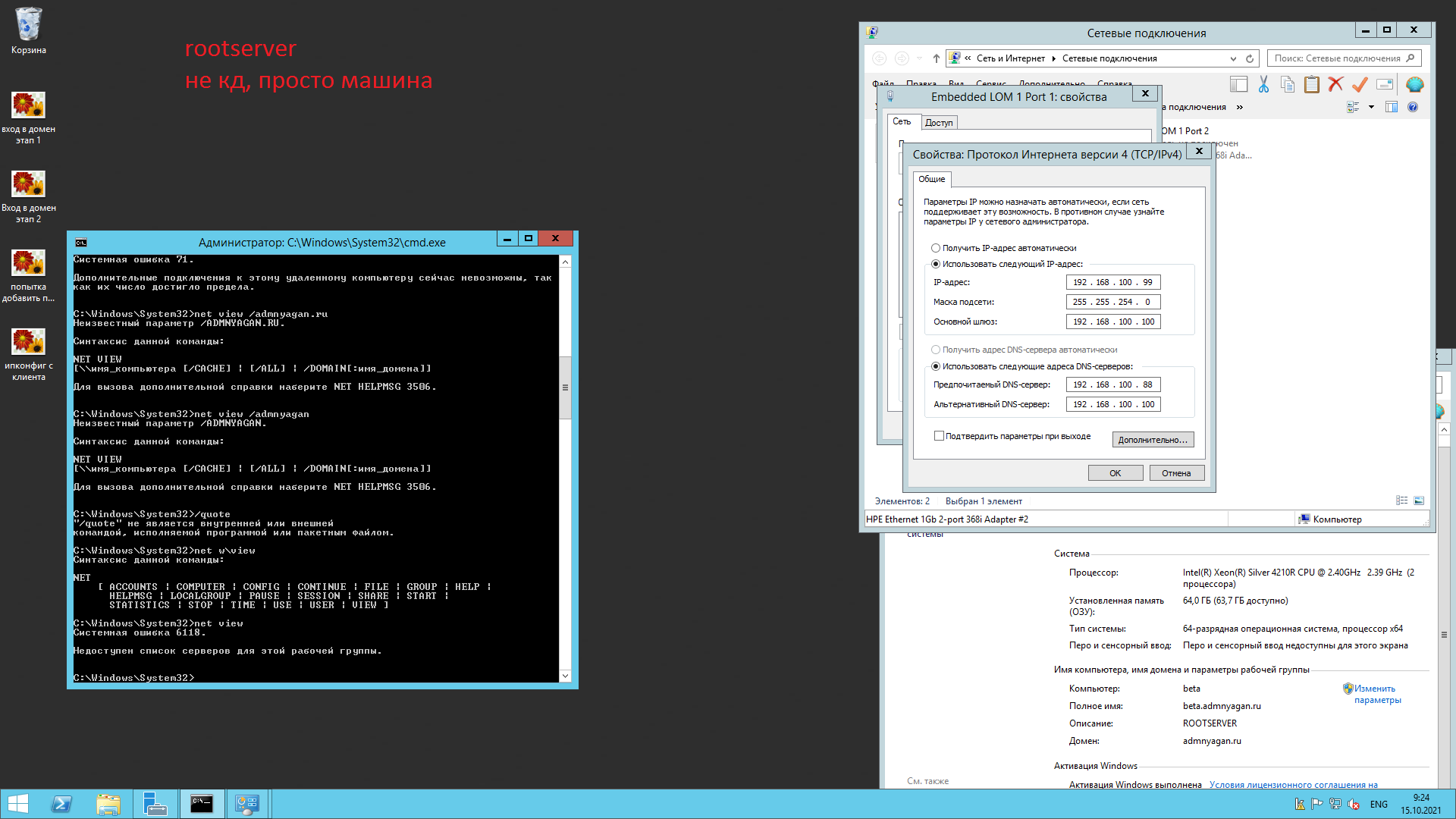This screenshot has height=819, width=1456.
Task: Open the Корзина recycle bin desktop icon
Action: click(28, 32)
